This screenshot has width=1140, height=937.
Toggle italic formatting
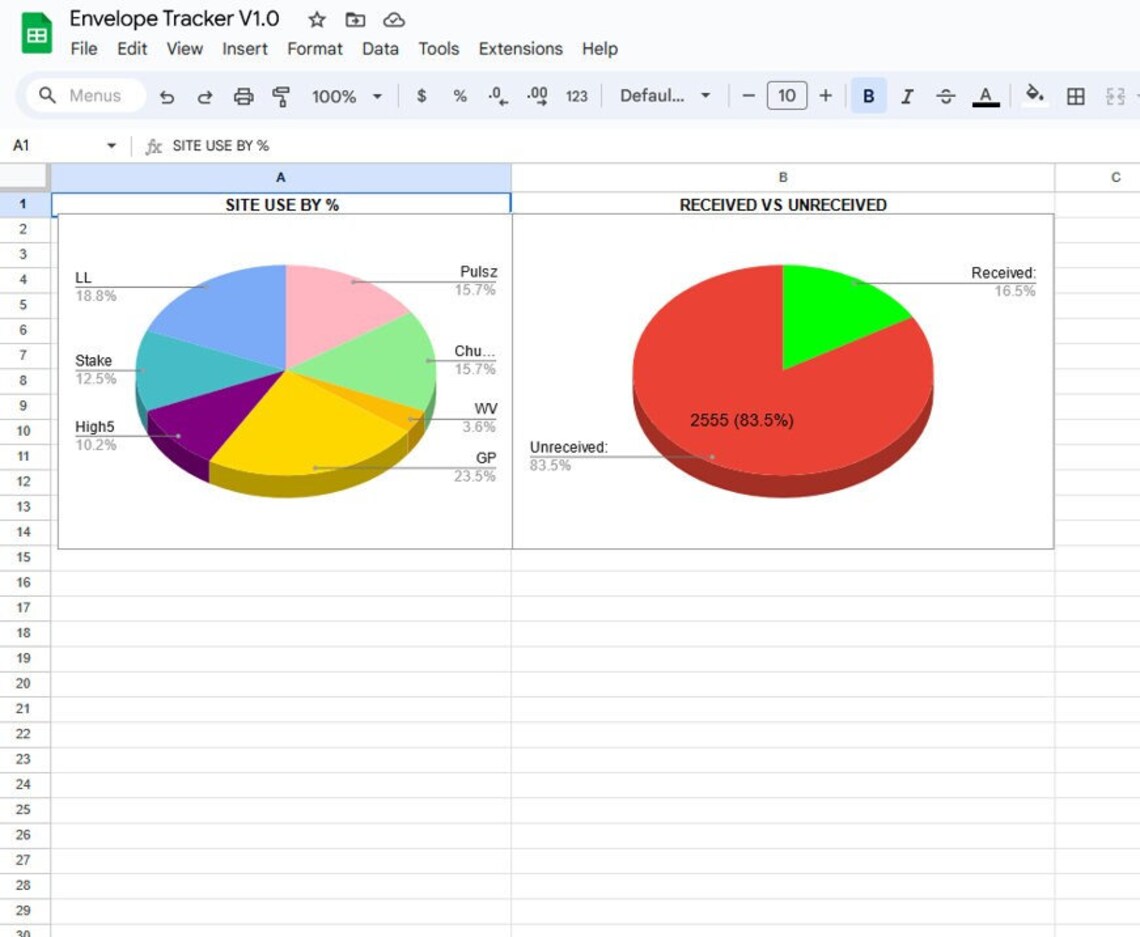pos(907,96)
